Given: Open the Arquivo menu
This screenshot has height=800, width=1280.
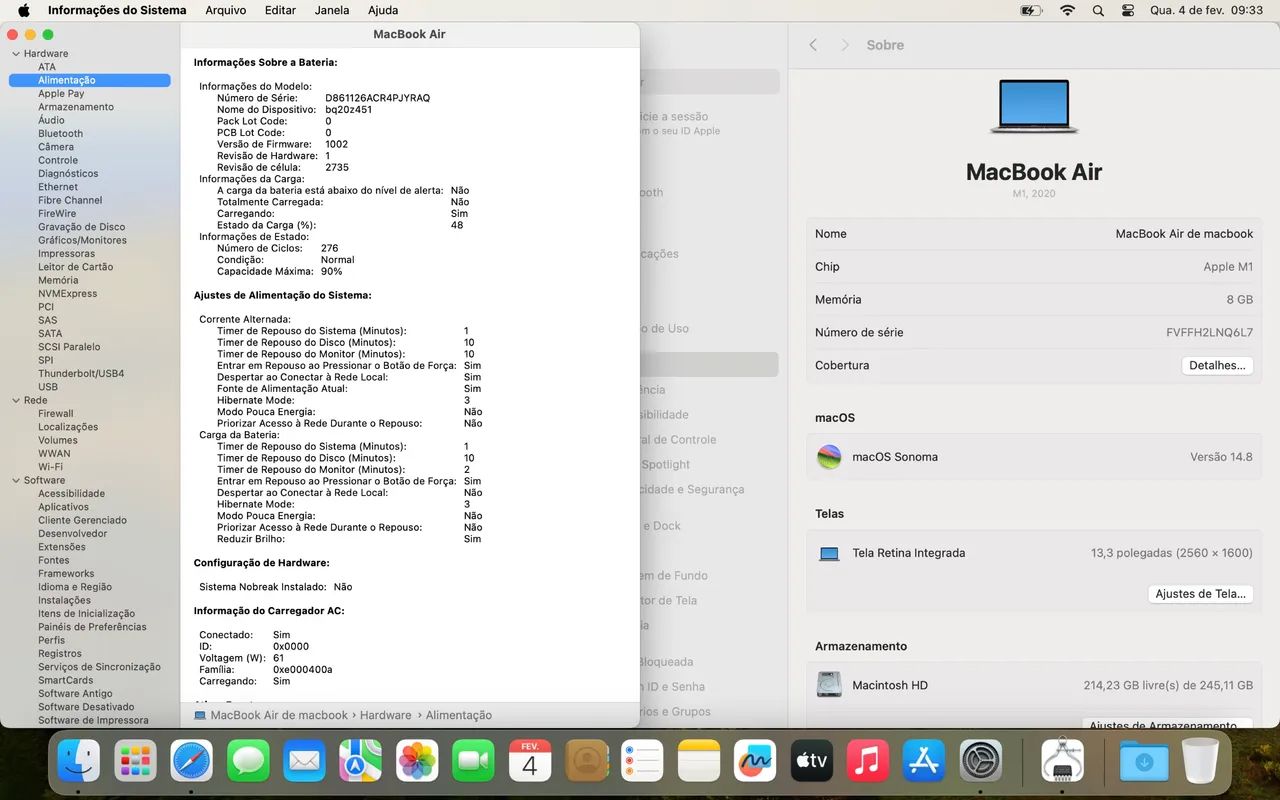Looking at the screenshot, I should pyautogui.click(x=225, y=10).
